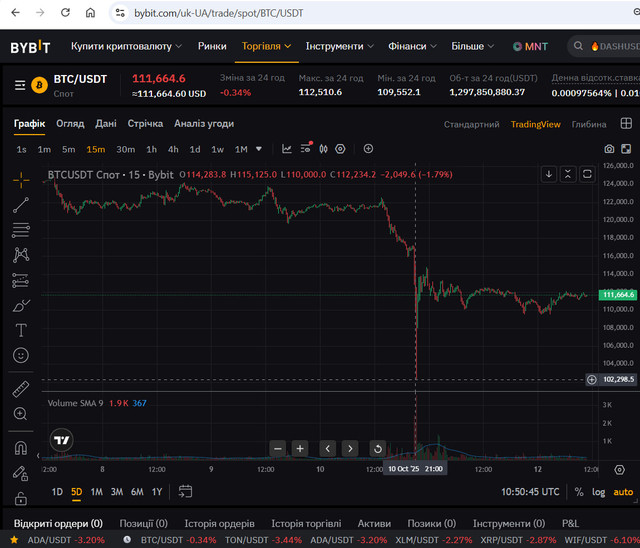The width and height of the screenshot is (640, 548).
Task: Click the Bybit logo
Action: point(30,47)
